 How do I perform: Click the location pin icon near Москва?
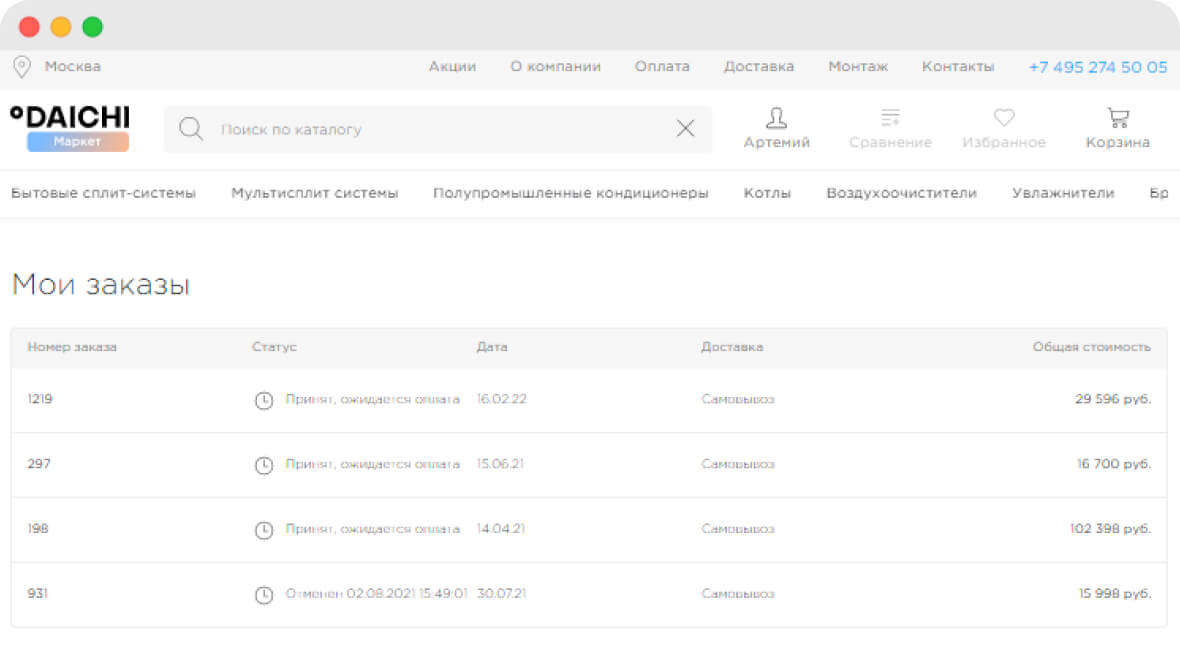click(x=21, y=67)
